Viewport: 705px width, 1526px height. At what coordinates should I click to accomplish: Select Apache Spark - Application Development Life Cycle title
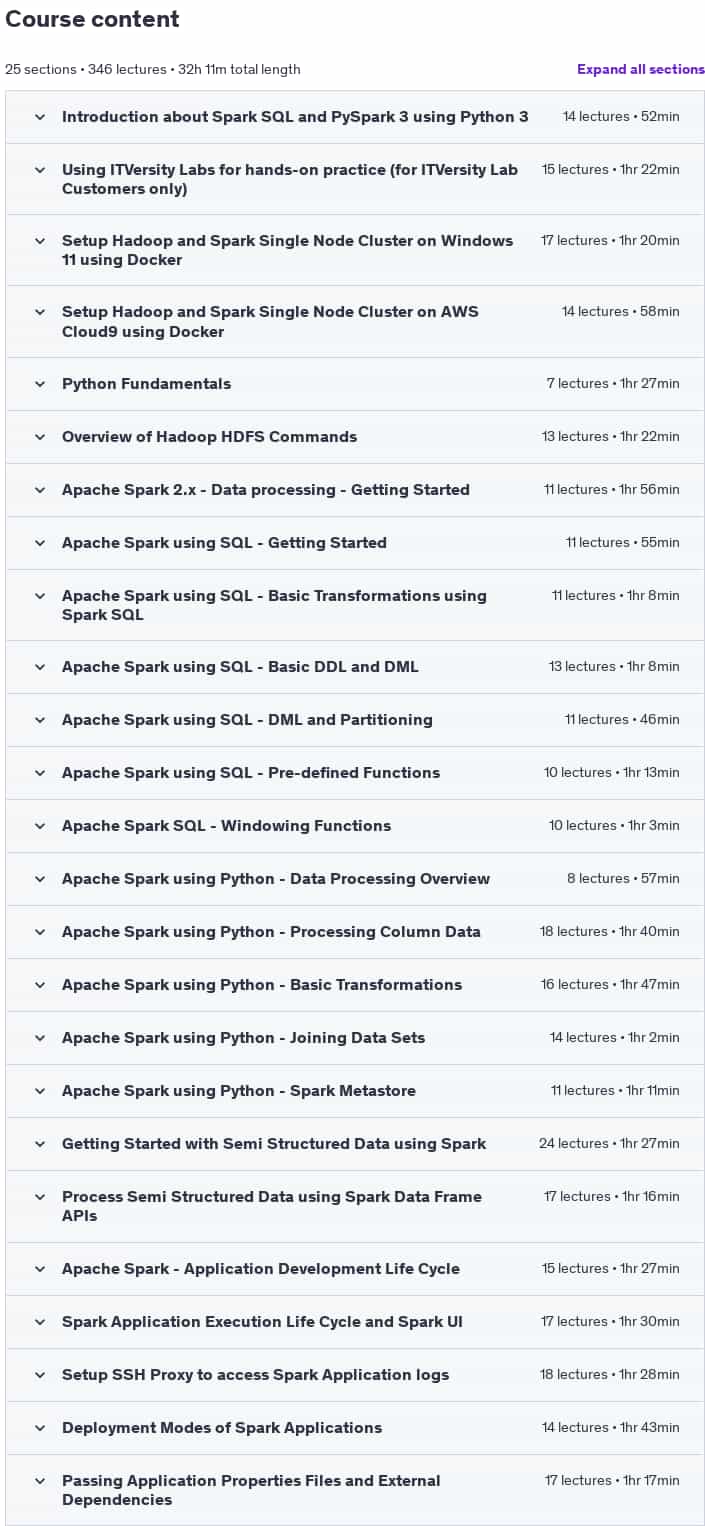261,1269
